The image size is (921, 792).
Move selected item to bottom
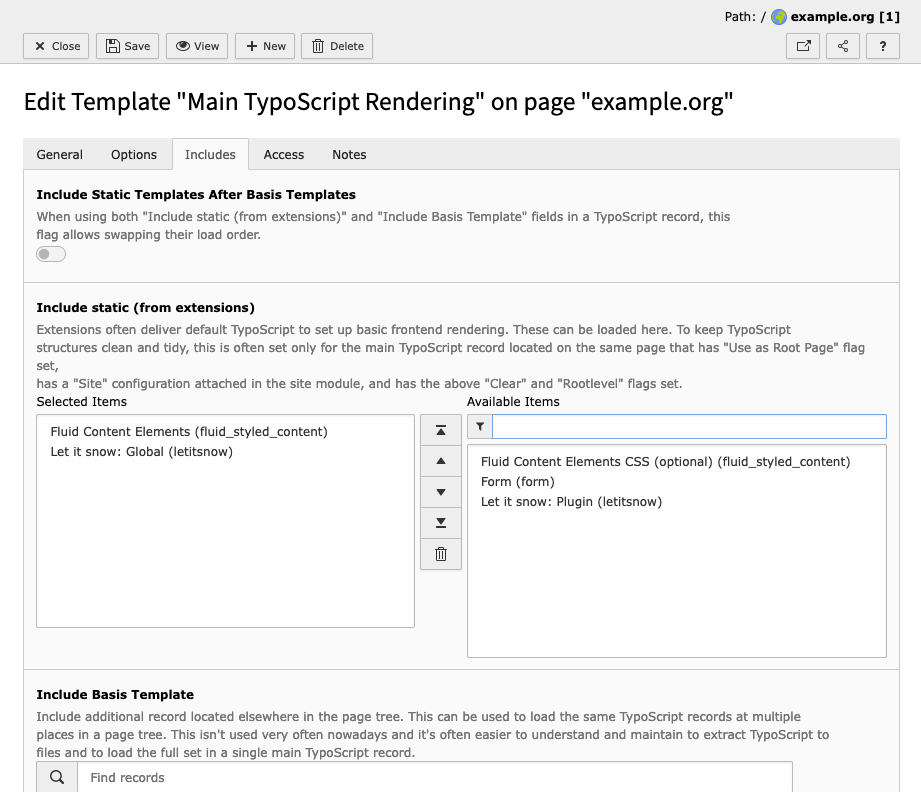pos(441,523)
